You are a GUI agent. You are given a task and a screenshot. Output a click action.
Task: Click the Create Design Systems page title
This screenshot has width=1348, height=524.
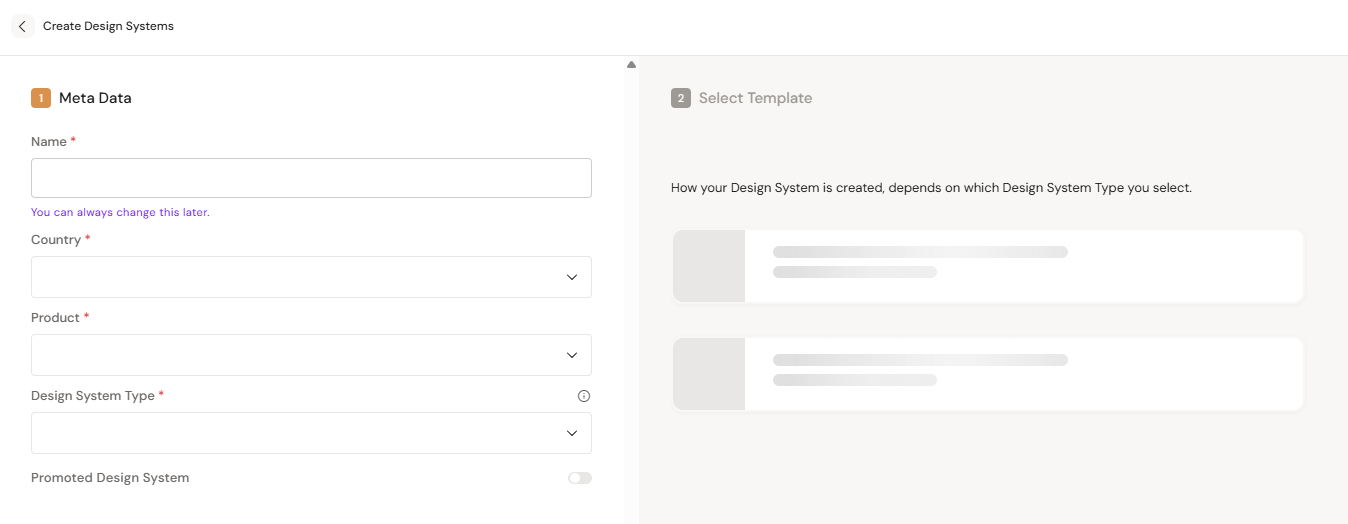[108, 26]
